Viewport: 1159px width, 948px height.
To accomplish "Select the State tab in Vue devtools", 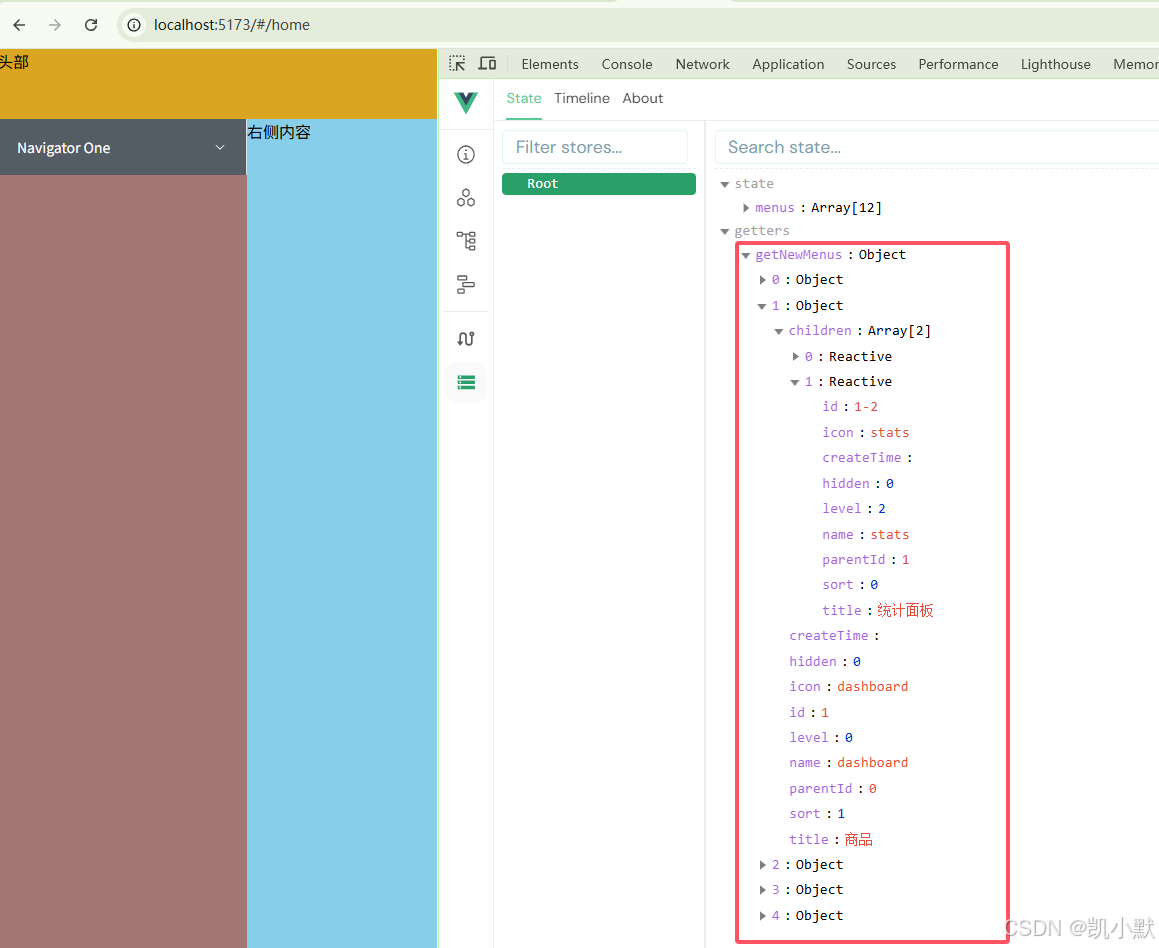I will (x=524, y=98).
